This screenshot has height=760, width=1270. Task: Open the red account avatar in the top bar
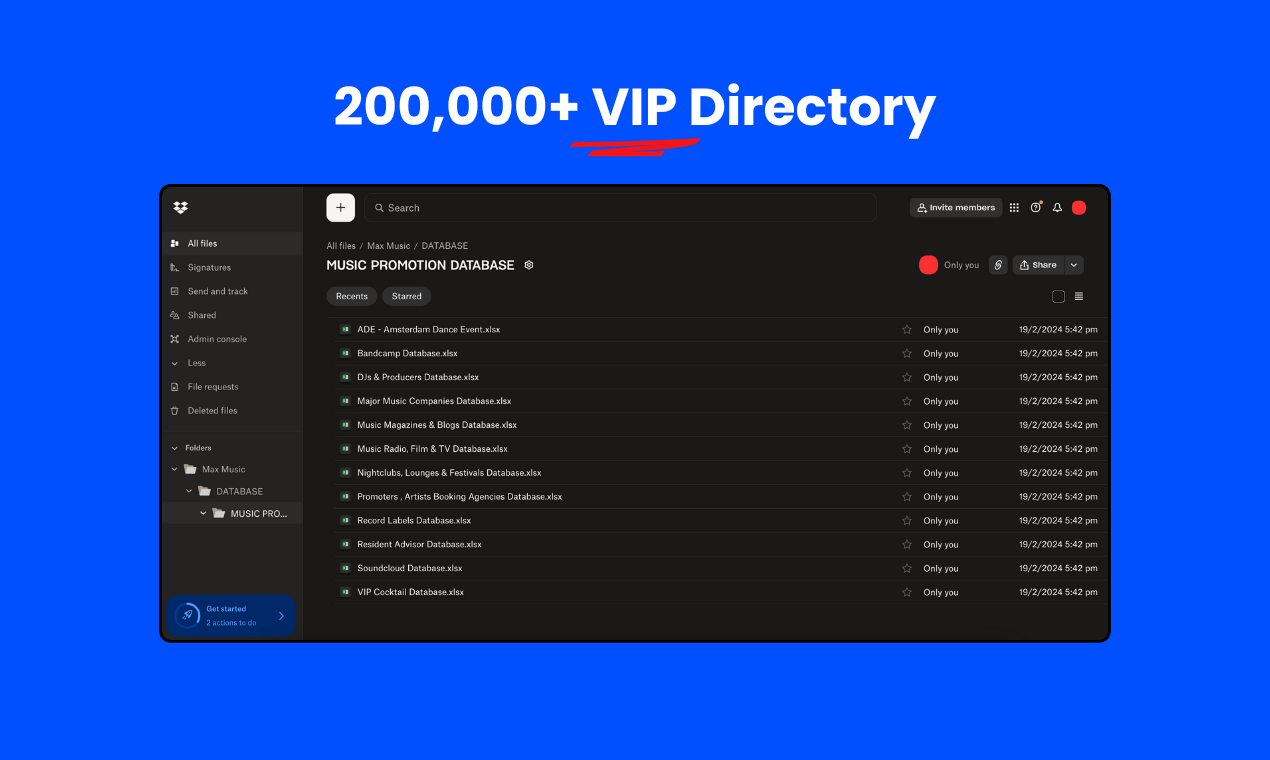pyautogui.click(x=1079, y=208)
